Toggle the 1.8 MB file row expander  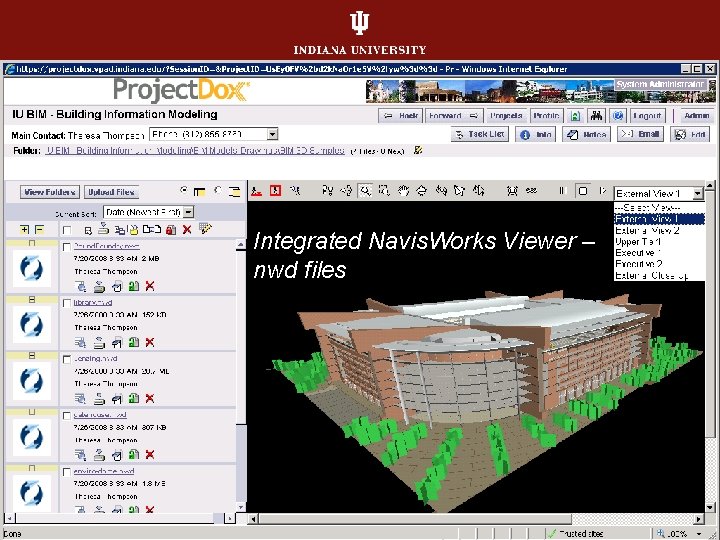click(32, 468)
